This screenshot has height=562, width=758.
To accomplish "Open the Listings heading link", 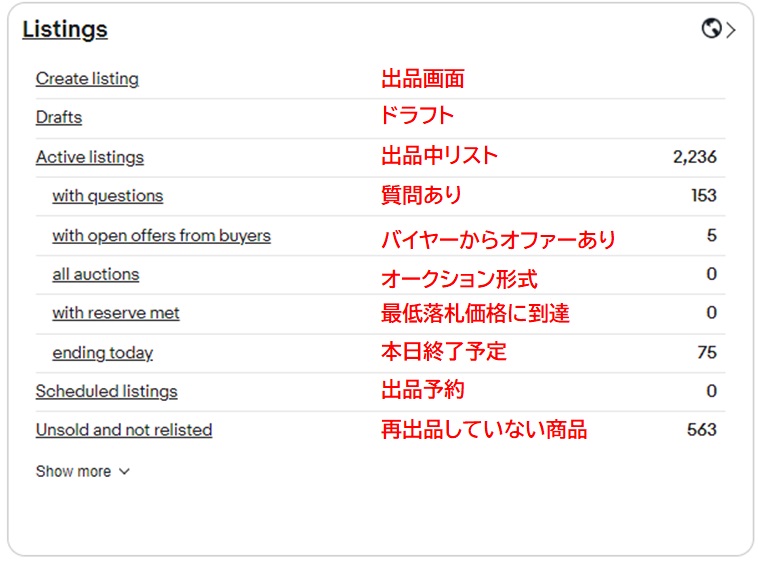I will pos(65,29).
